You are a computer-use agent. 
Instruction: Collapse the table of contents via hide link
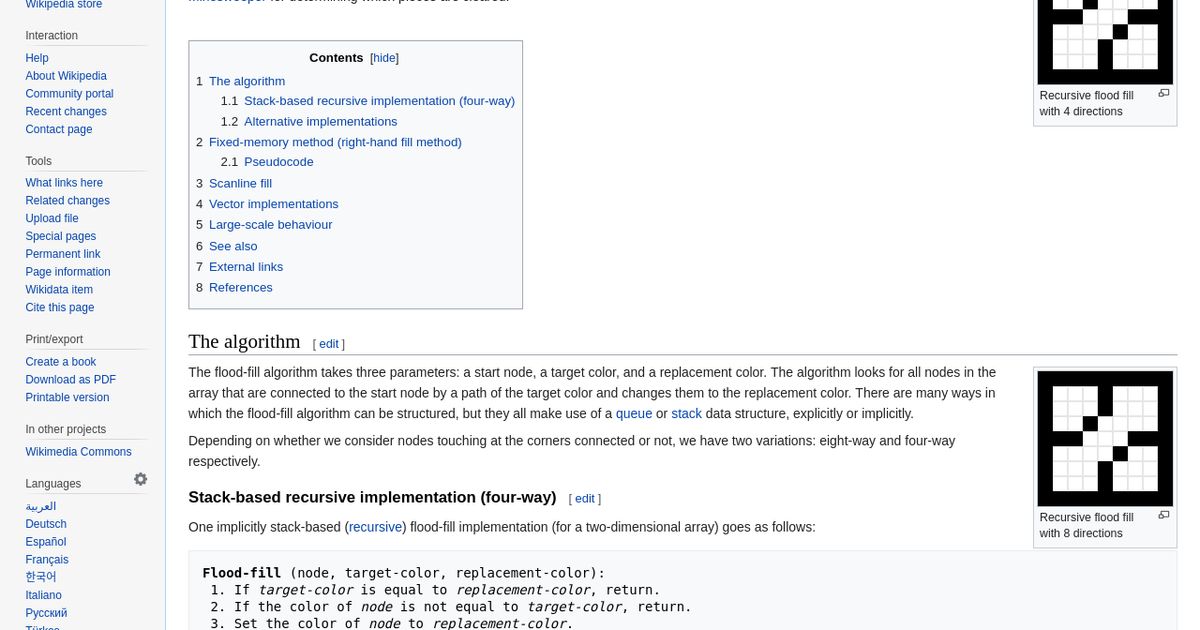click(x=384, y=57)
